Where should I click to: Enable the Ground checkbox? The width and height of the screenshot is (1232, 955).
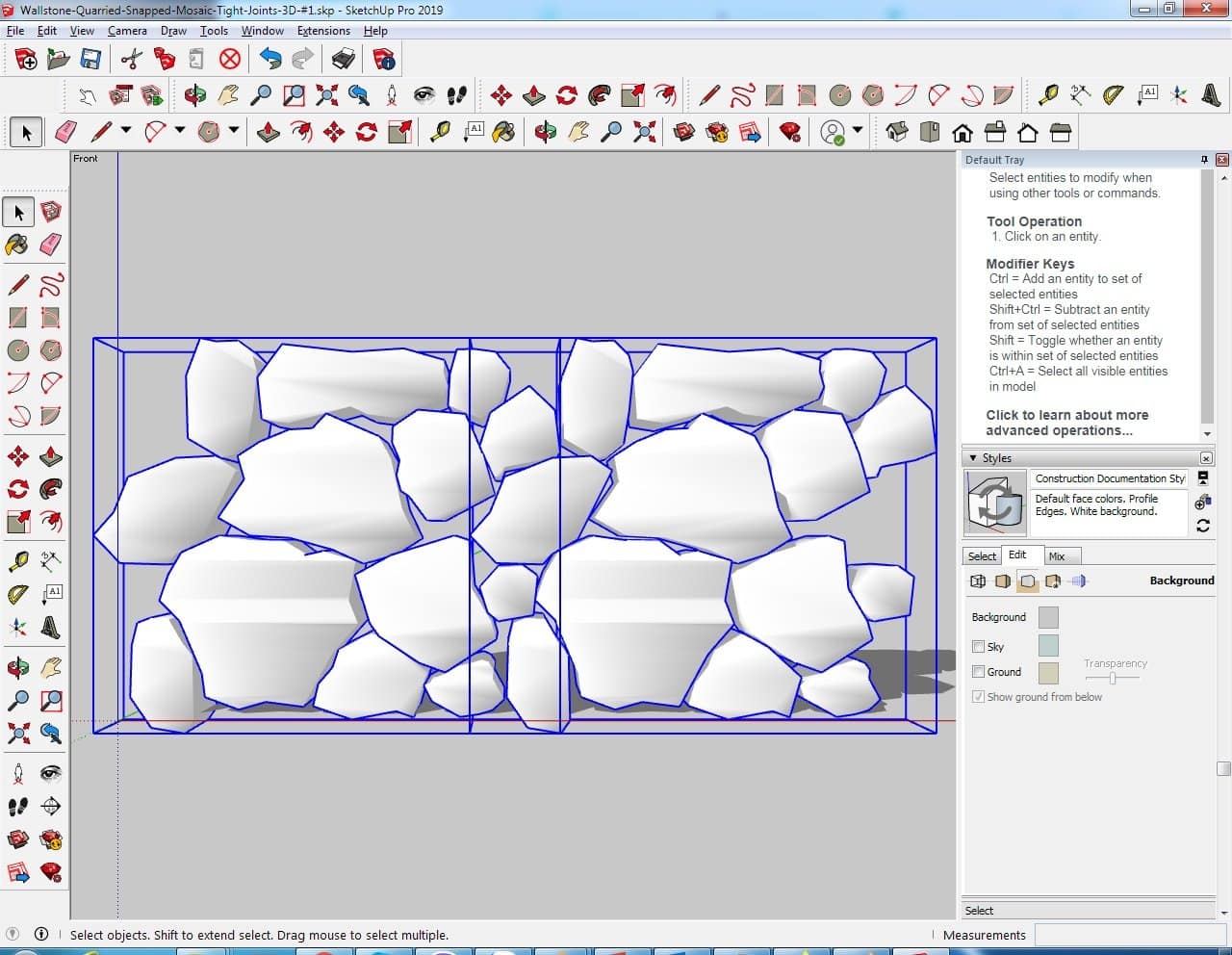979,672
